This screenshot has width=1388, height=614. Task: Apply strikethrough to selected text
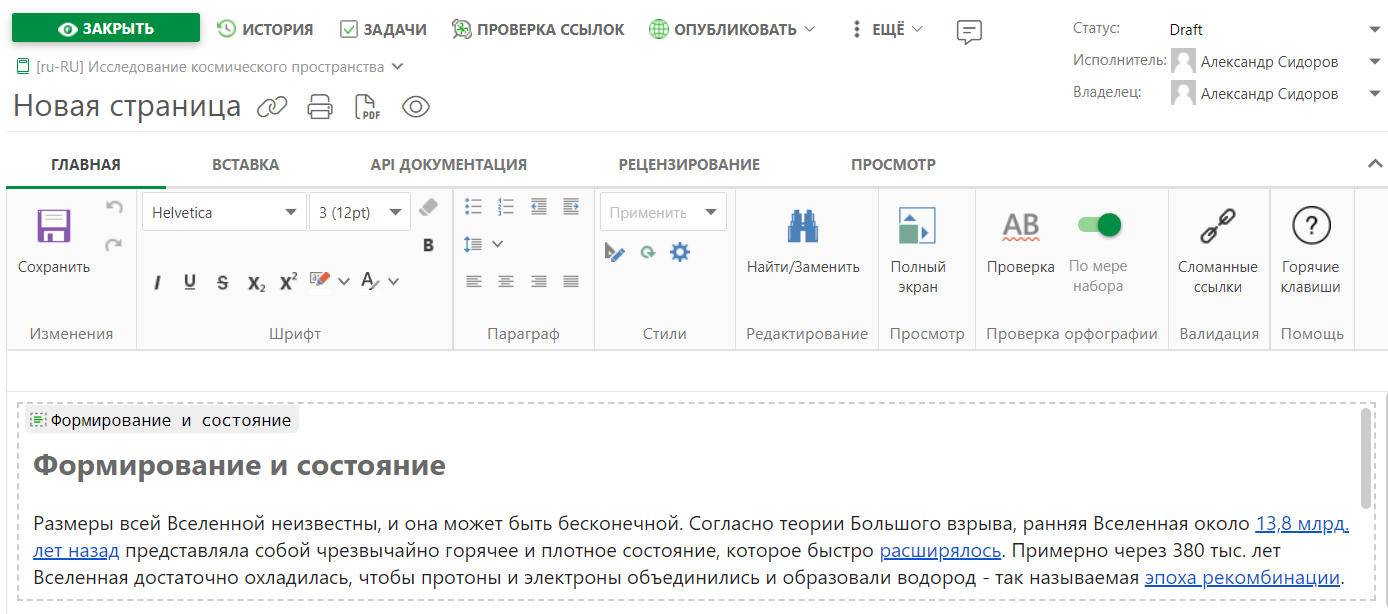point(221,281)
